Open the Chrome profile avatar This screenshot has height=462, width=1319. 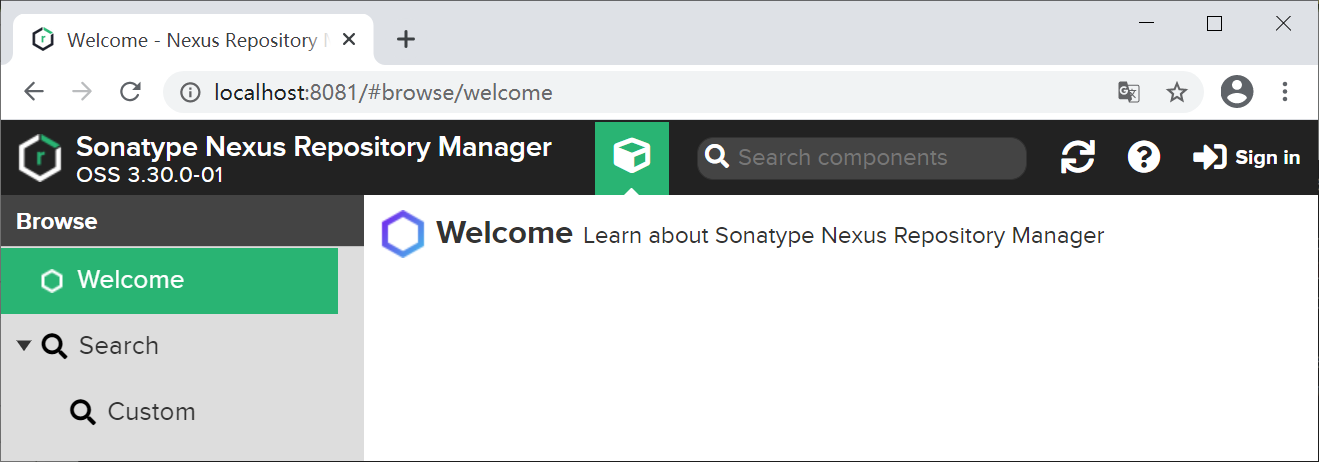(1237, 93)
